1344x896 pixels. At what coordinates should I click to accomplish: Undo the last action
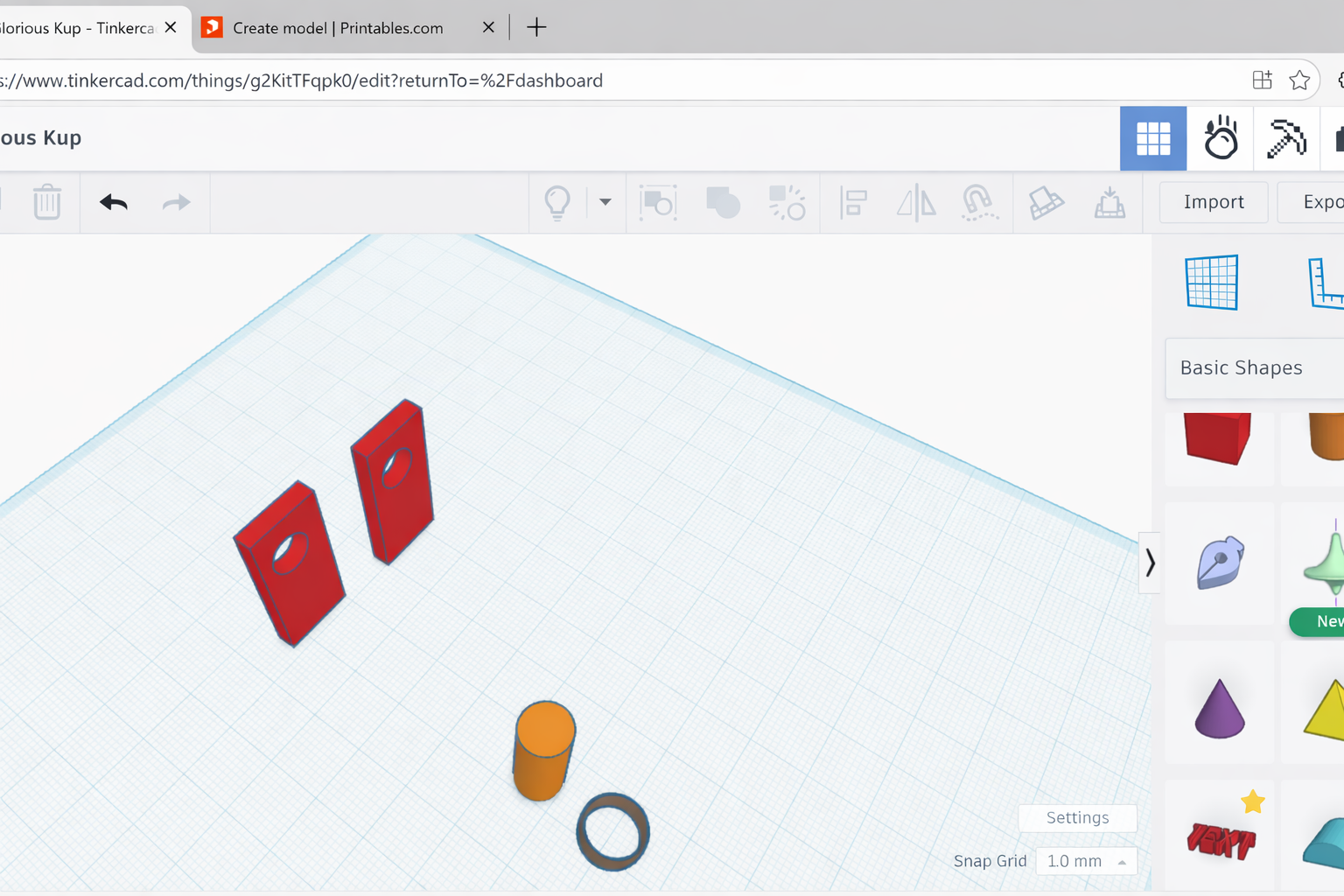click(x=114, y=202)
